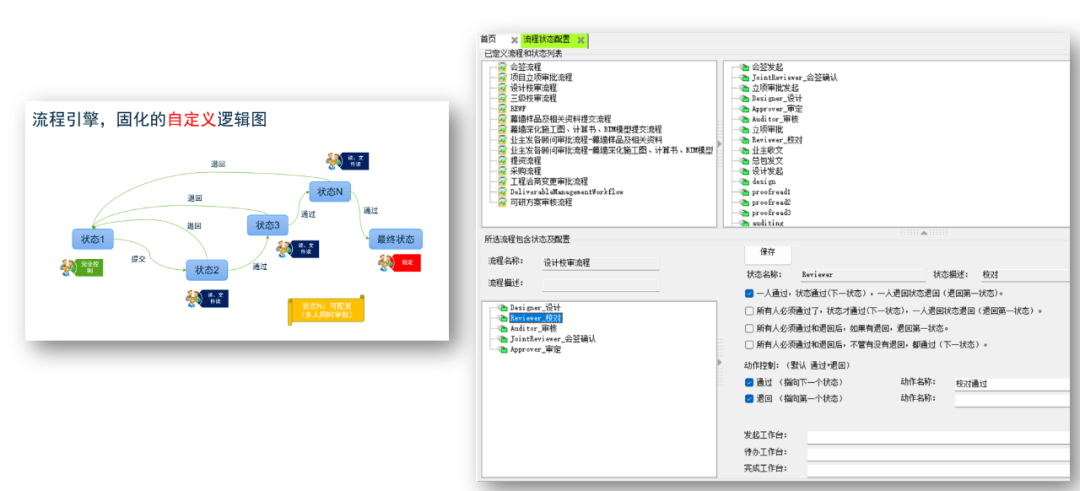
Task: Click the 工程洽商变更审批流程 workflow icon
Action: point(502,181)
